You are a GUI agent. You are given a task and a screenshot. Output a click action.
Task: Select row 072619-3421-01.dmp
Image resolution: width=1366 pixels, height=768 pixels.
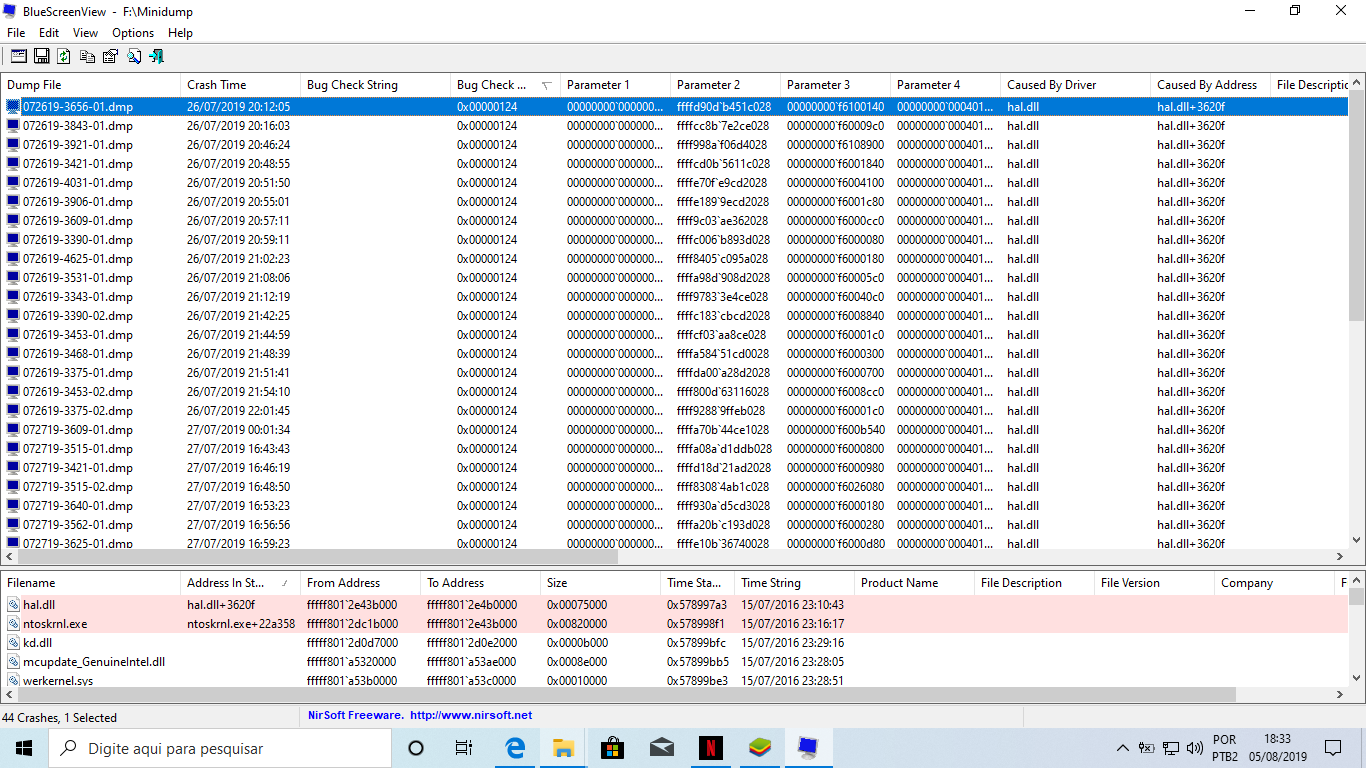coord(675,164)
